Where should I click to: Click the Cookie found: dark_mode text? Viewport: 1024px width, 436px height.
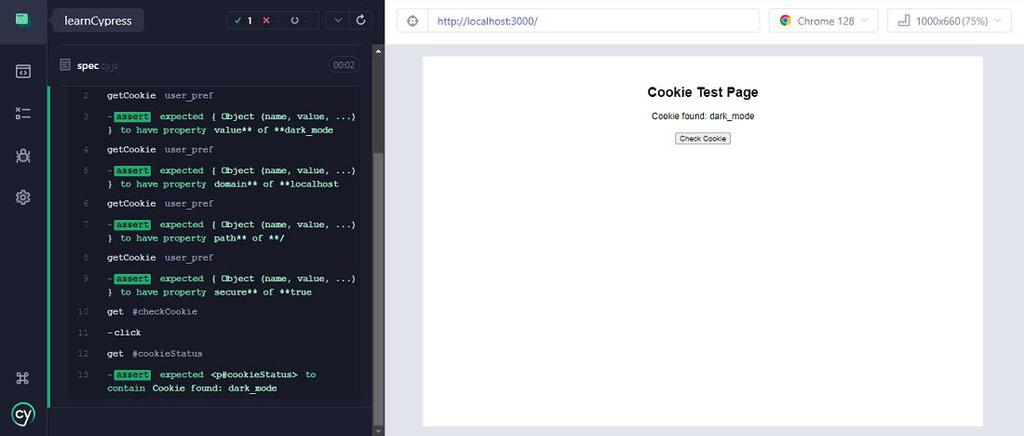pyautogui.click(x=703, y=116)
